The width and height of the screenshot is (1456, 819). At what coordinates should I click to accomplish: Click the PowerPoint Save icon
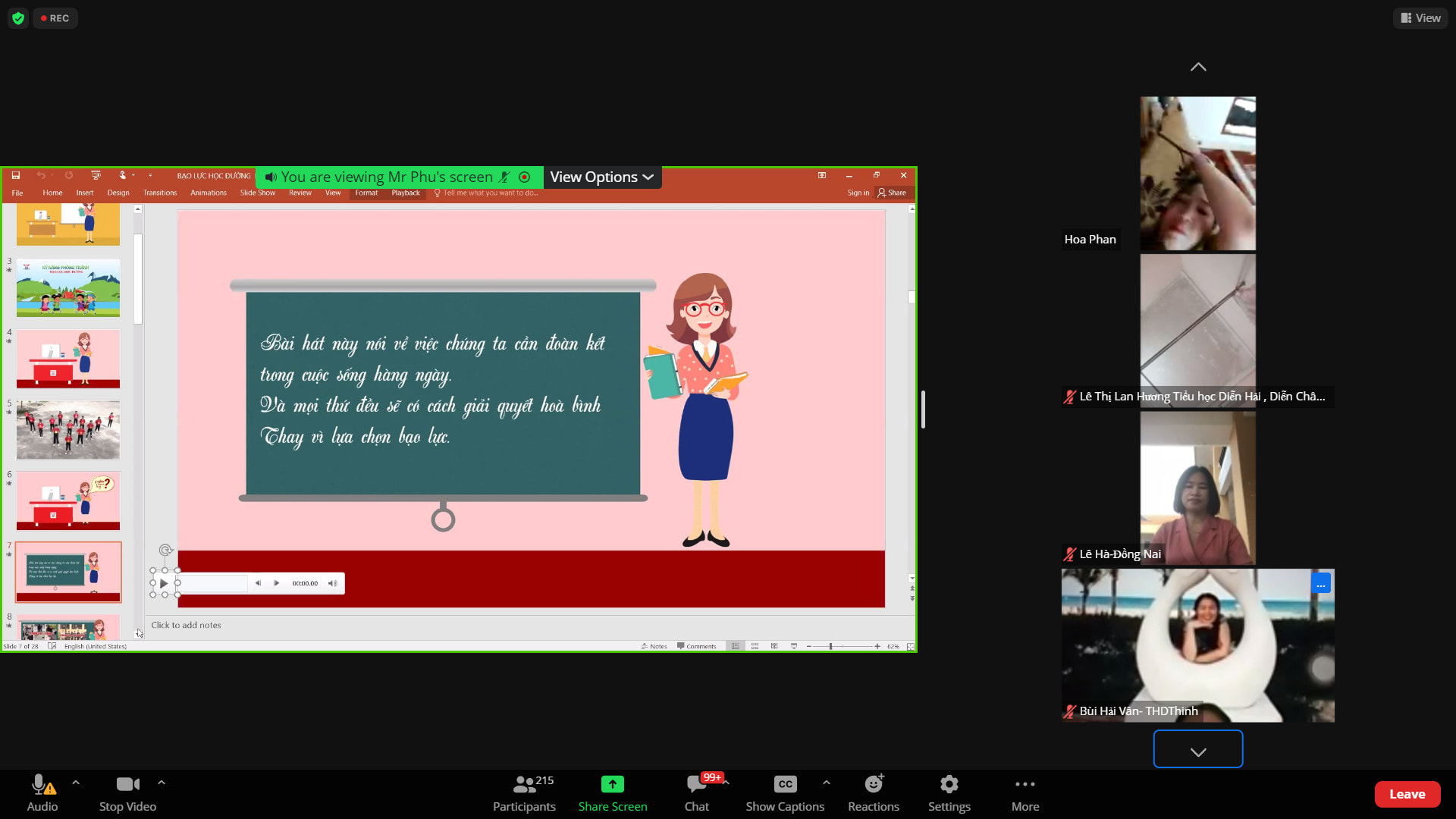coord(15,175)
